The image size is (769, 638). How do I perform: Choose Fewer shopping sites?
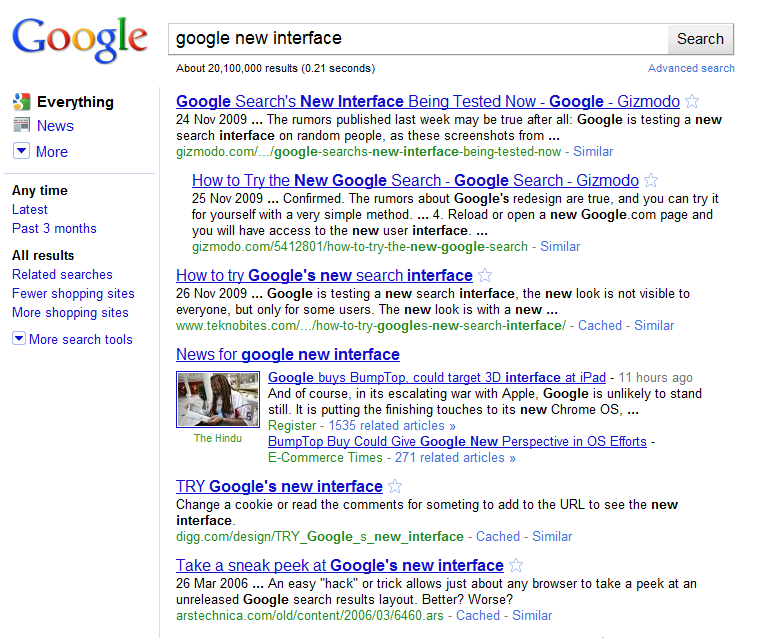(73, 294)
